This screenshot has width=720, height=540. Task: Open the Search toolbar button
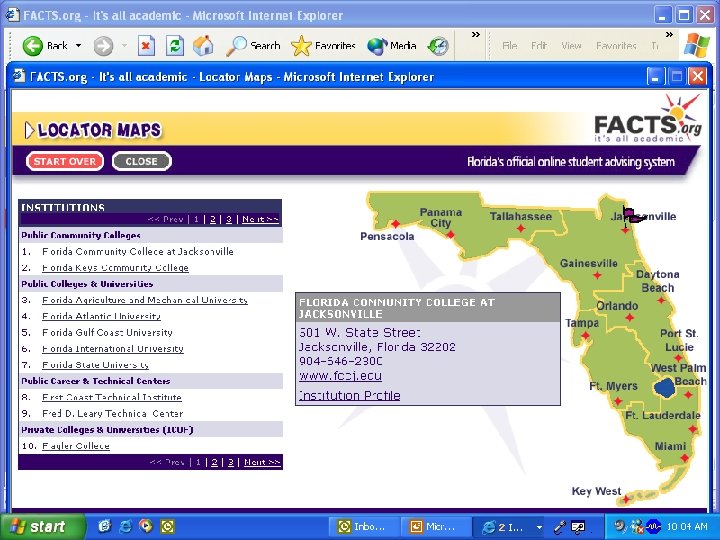pos(253,46)
